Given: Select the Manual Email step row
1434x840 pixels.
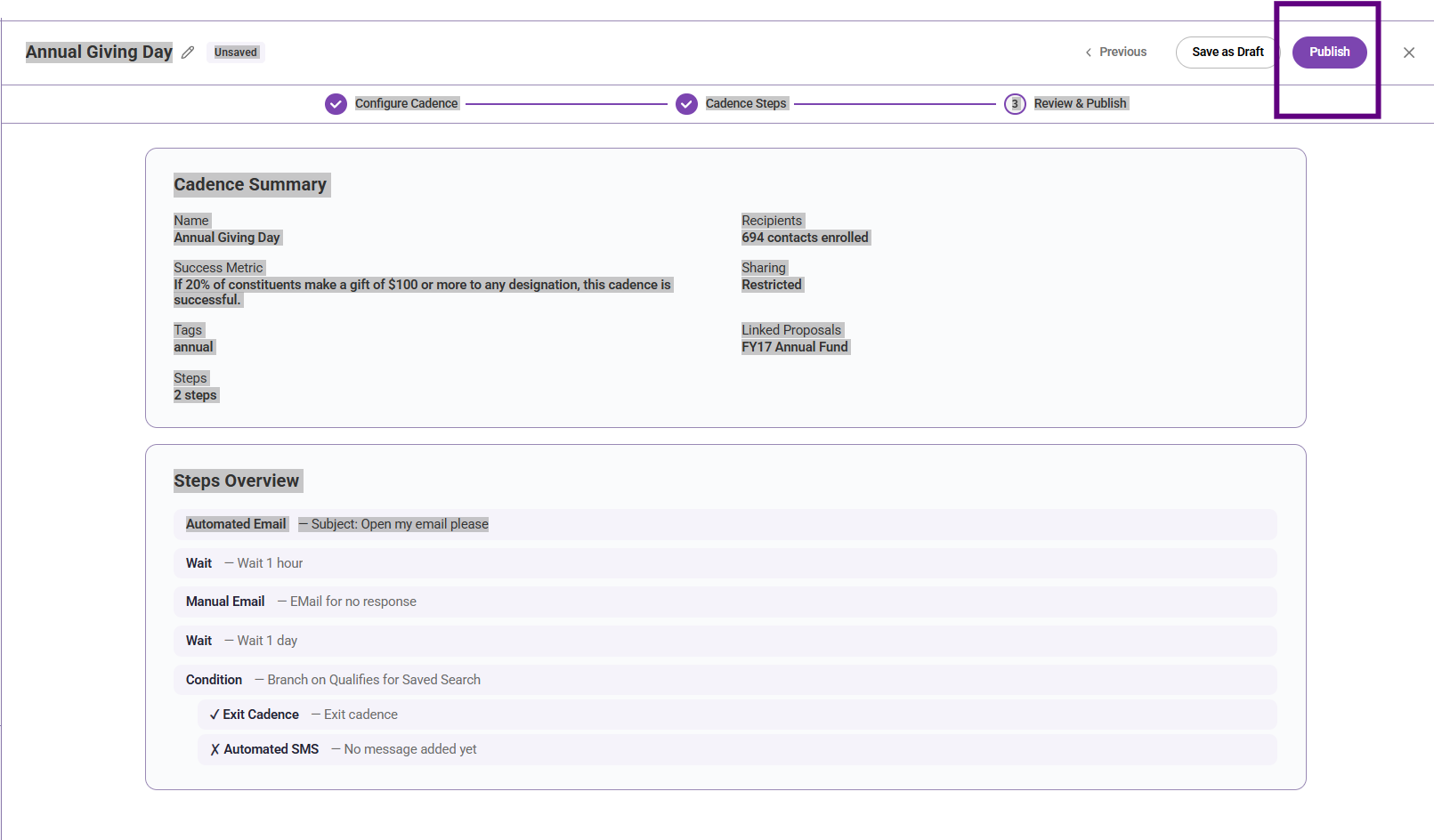Looking at the screenshot, I should coord(725,602).
